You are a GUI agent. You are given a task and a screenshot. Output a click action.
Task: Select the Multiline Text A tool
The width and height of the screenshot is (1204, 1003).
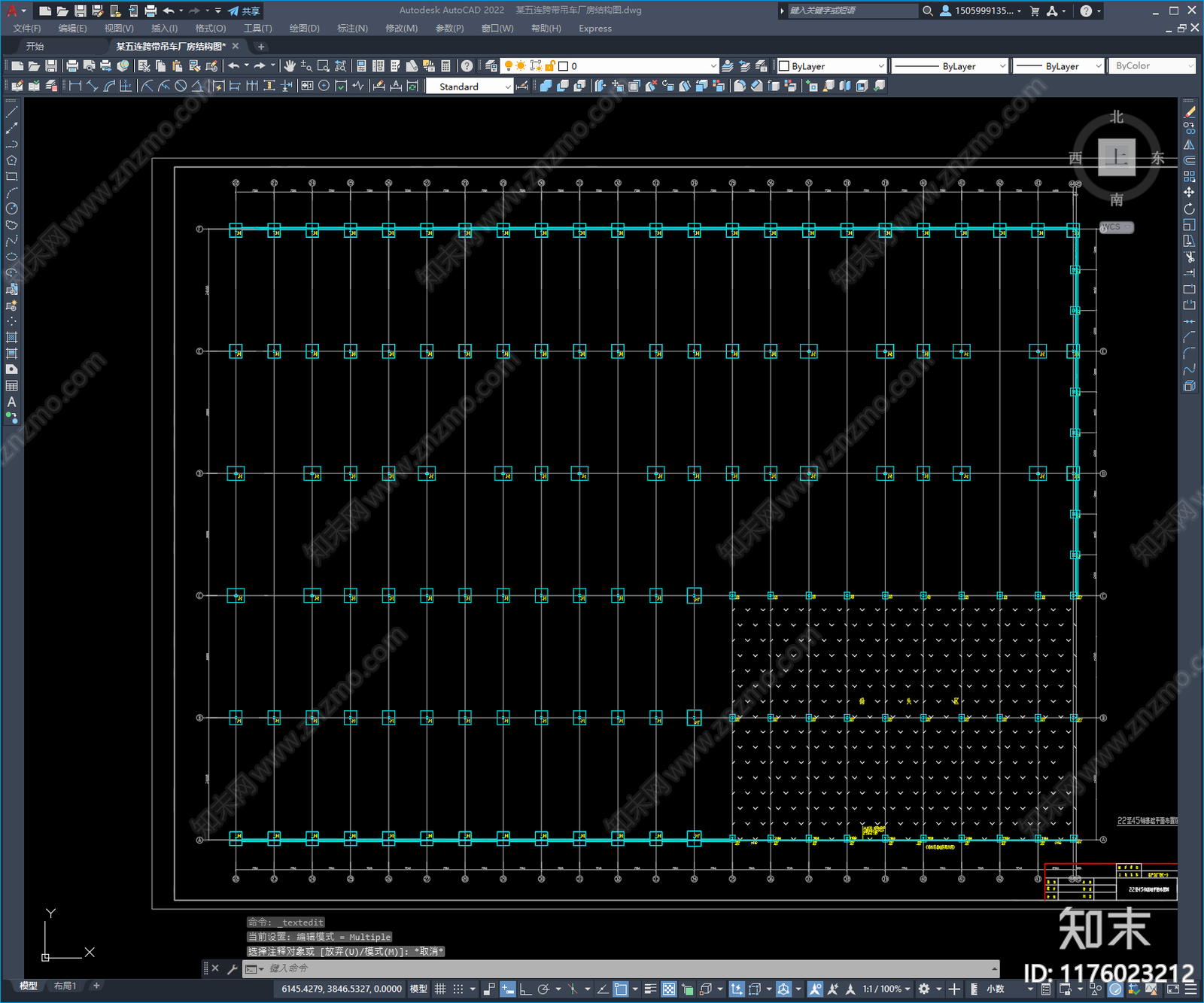tap(11, 402)
